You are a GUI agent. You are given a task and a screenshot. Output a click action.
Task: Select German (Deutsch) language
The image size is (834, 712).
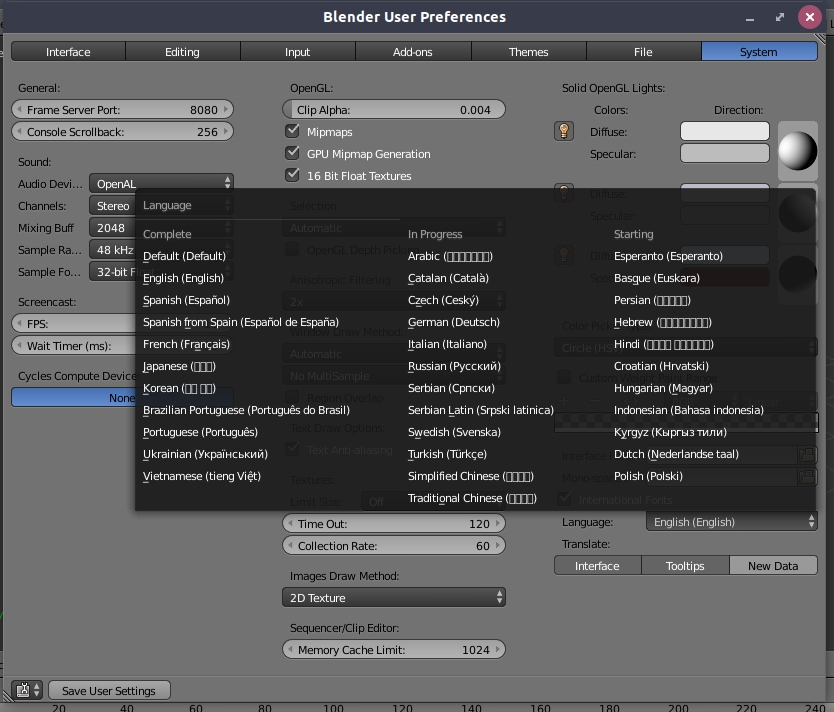pos(454,322)
